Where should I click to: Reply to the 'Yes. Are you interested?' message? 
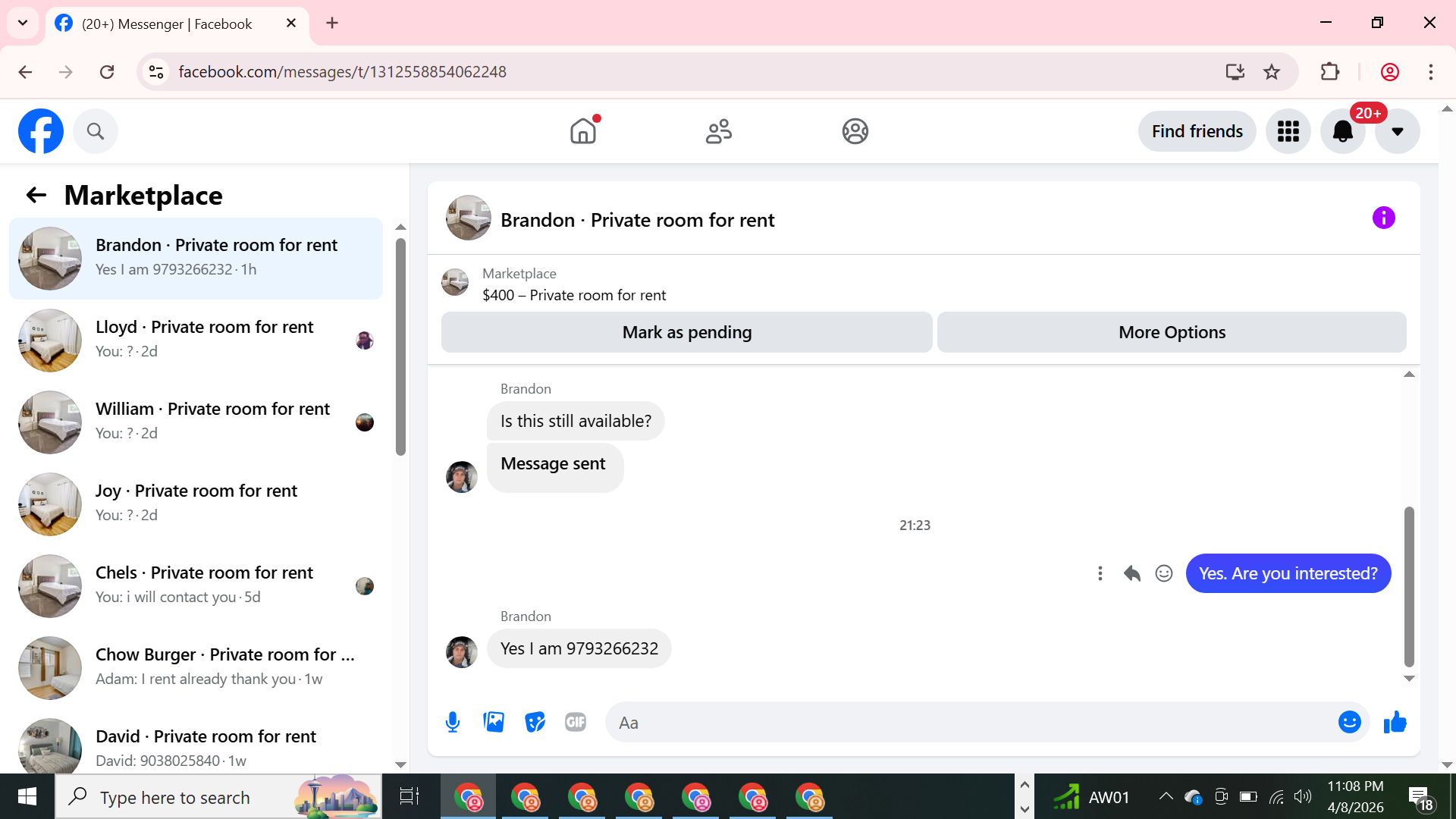1132,573
